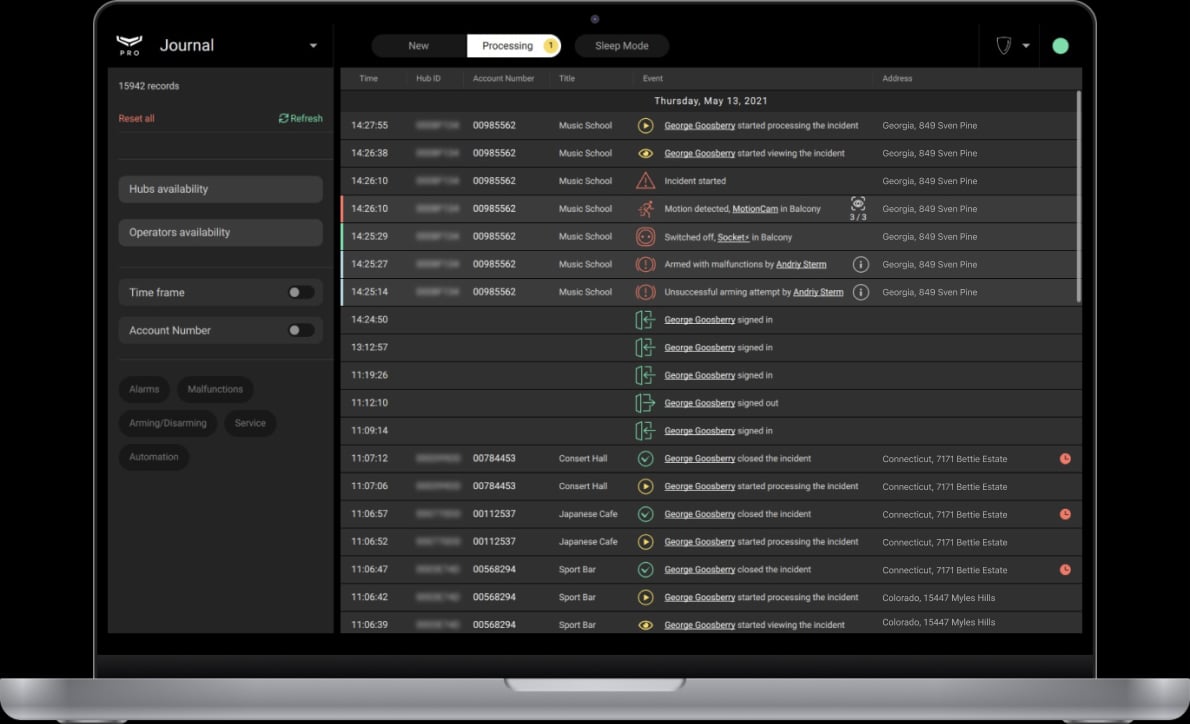
Task: Click the Ajax PRO logo icon
Action: pyautogui.click(x=129, y=45)
